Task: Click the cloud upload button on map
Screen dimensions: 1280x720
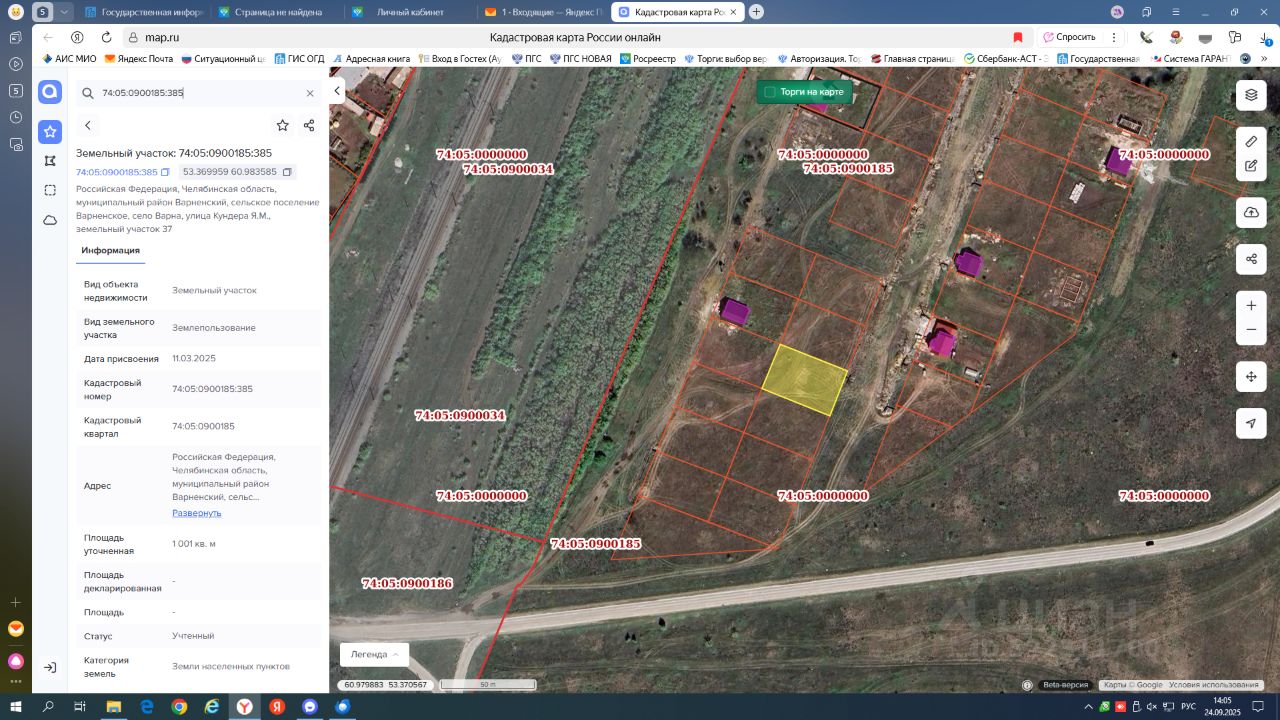Action: [1251, 212]
